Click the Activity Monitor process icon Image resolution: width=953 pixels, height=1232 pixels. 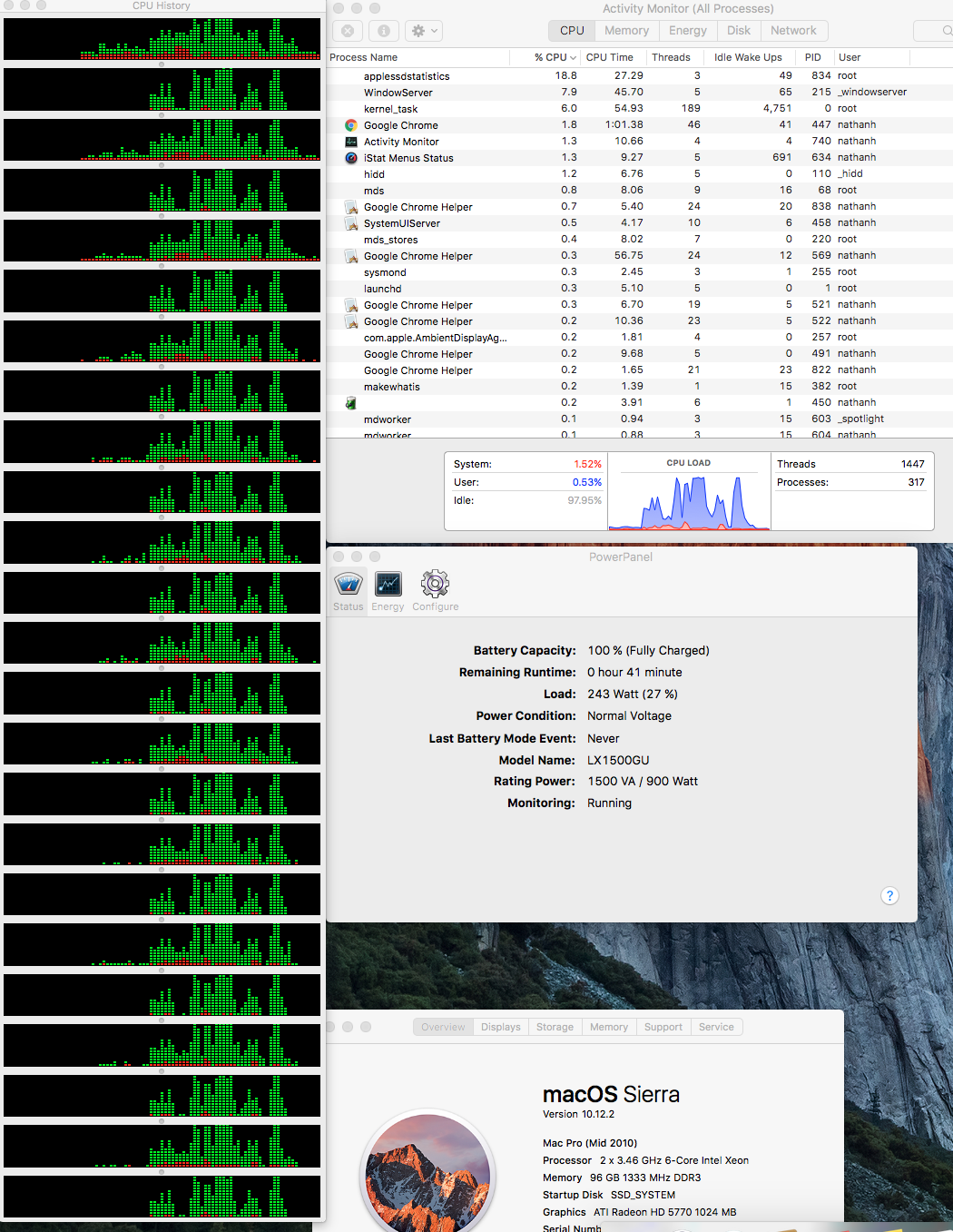click(x=351, y=142)
